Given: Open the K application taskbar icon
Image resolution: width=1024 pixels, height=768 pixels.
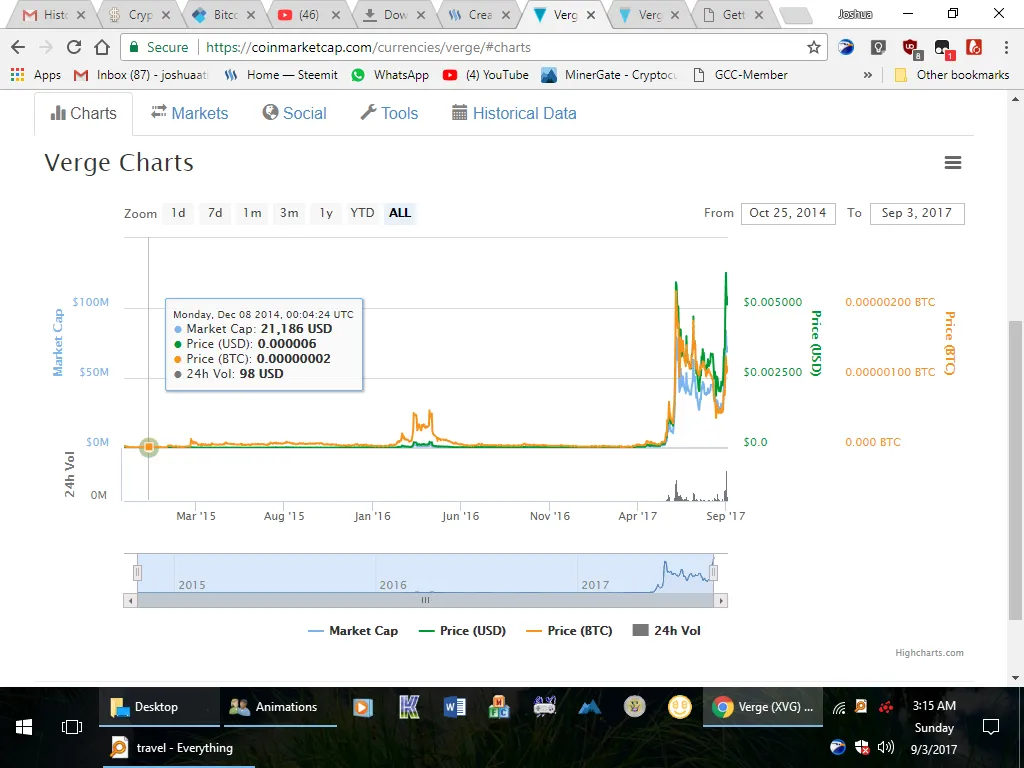Looking at the screenshot, I should [409, 707].
